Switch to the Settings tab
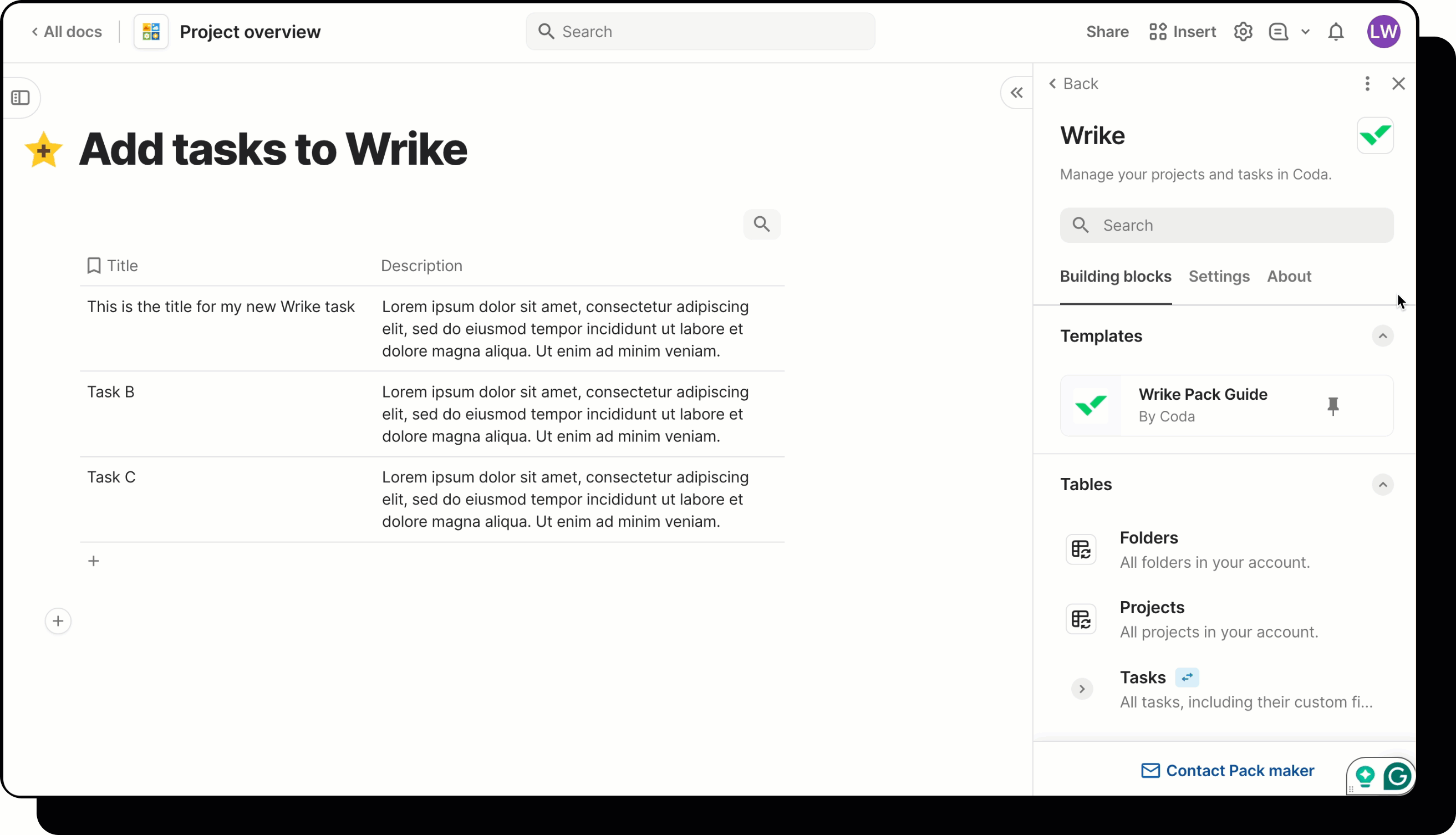The width and height of the screenshot is (1456, 835). click(x=1219, y=277)
